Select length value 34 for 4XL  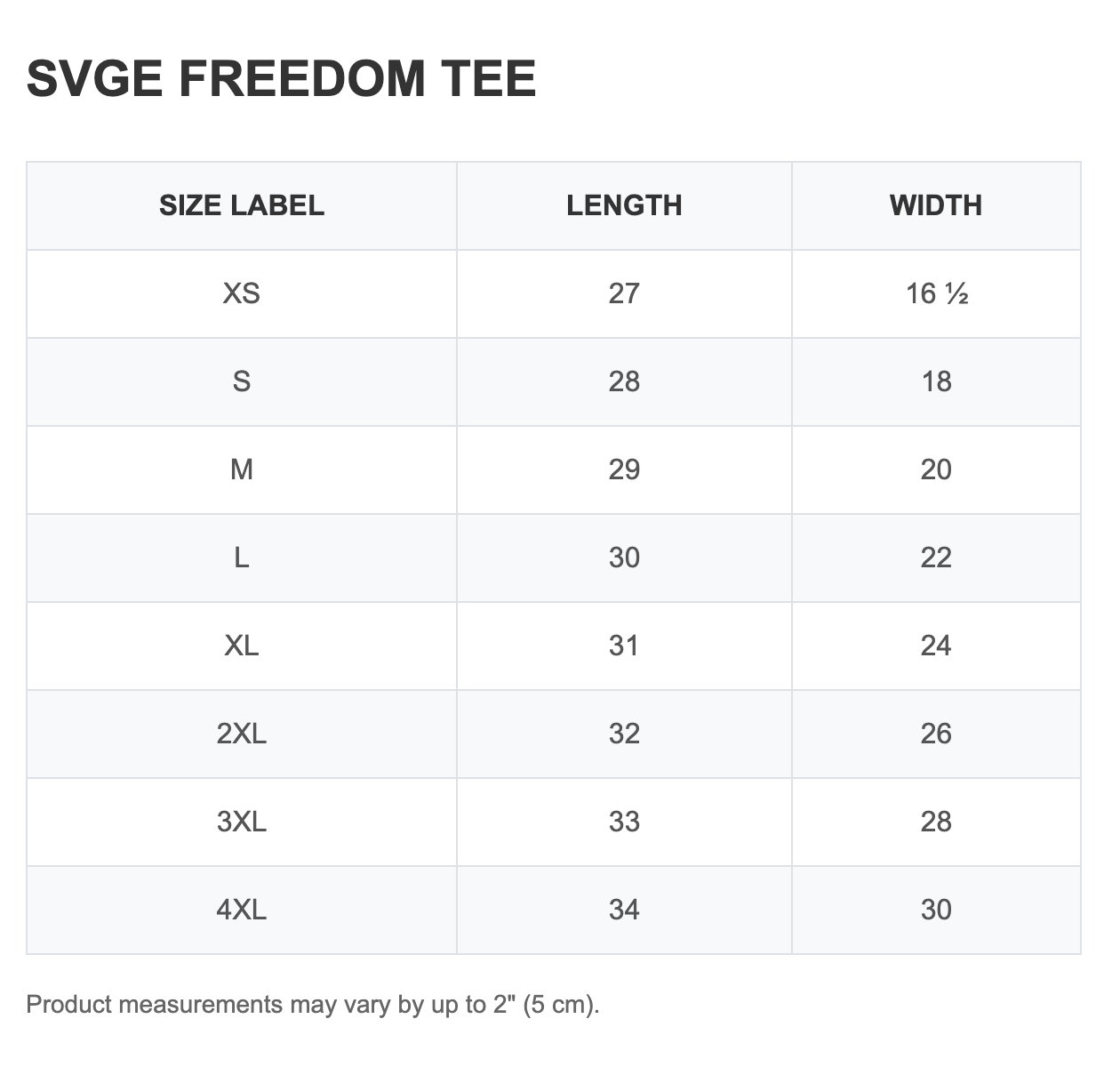(624, 910)
